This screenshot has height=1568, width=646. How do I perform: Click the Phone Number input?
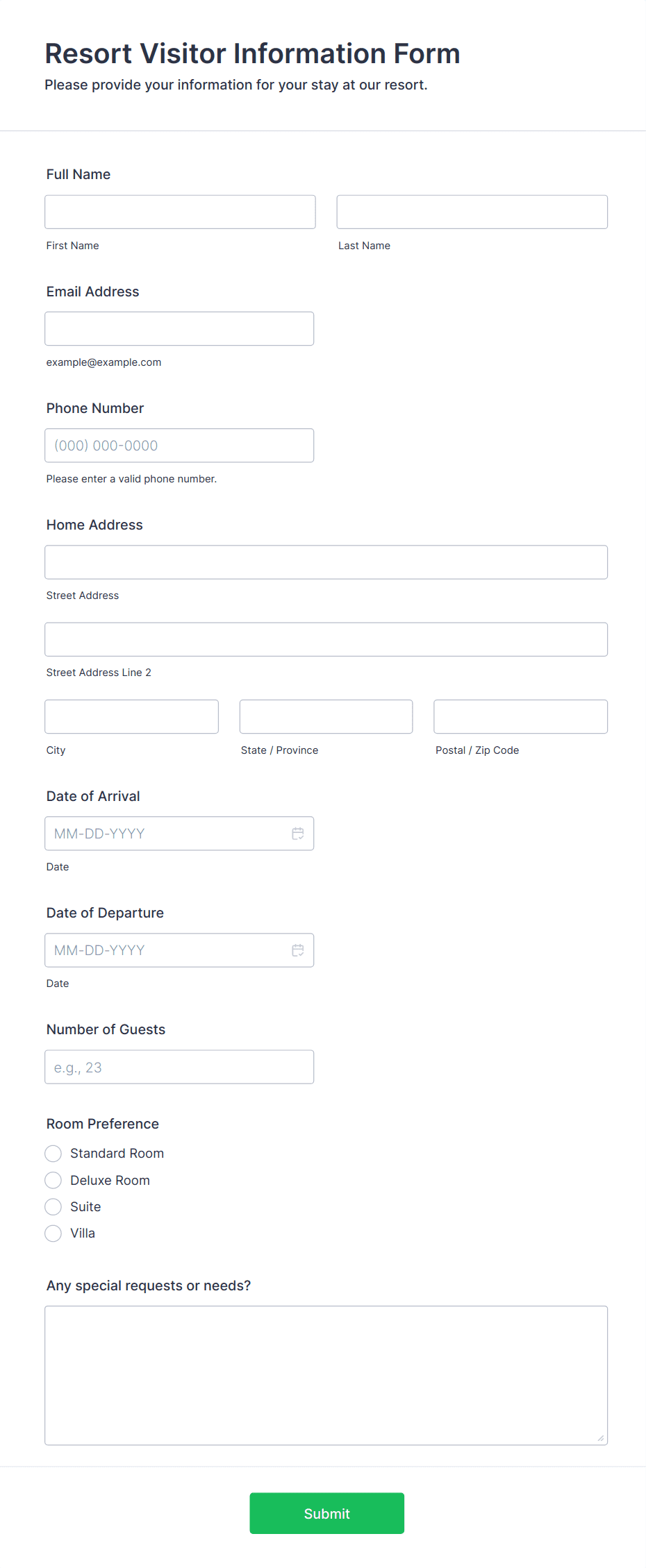pos(179,445)
